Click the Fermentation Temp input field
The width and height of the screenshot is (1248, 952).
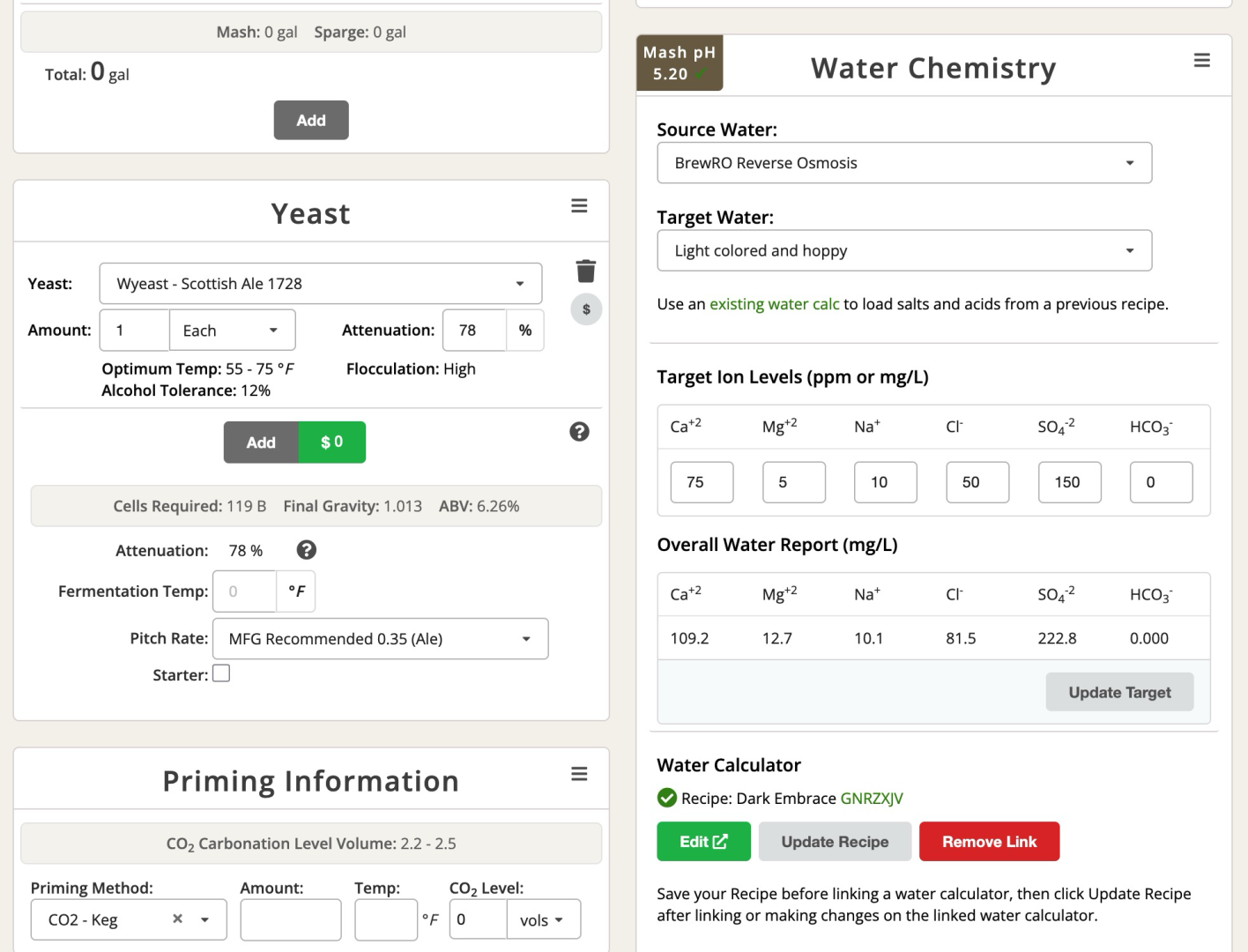(x=245, y=591)
